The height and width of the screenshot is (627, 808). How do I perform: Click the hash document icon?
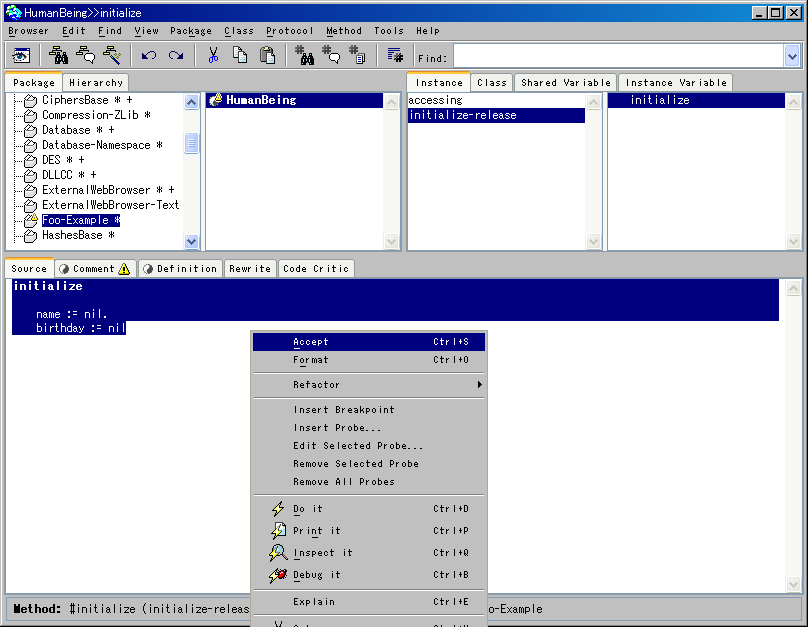coord(357,55)
